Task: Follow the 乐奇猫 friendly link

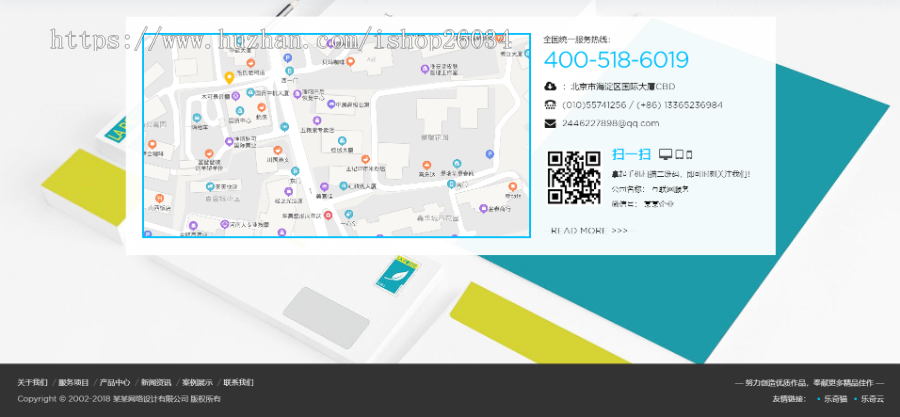Action: (836, 399)
